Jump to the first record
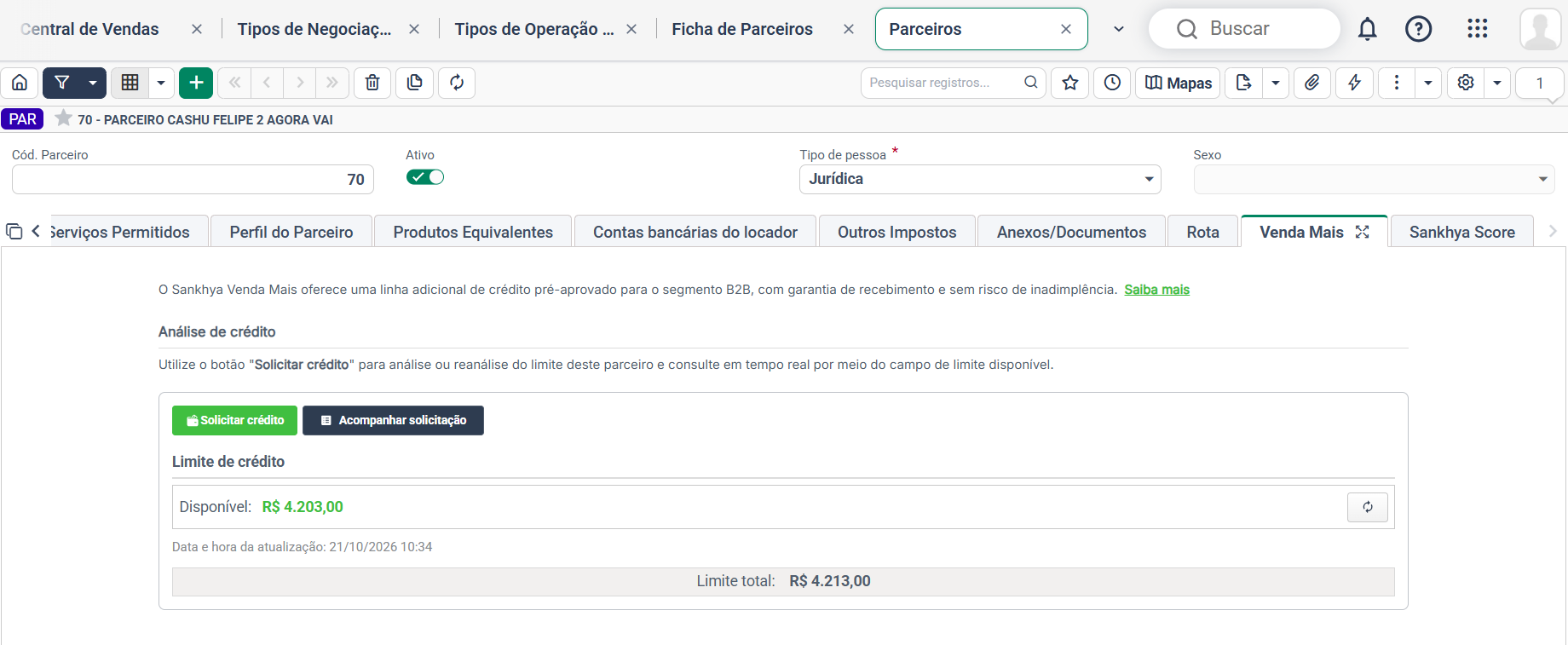The width and height of the screenshot is (1568, 645). click(x=234, y=83)
